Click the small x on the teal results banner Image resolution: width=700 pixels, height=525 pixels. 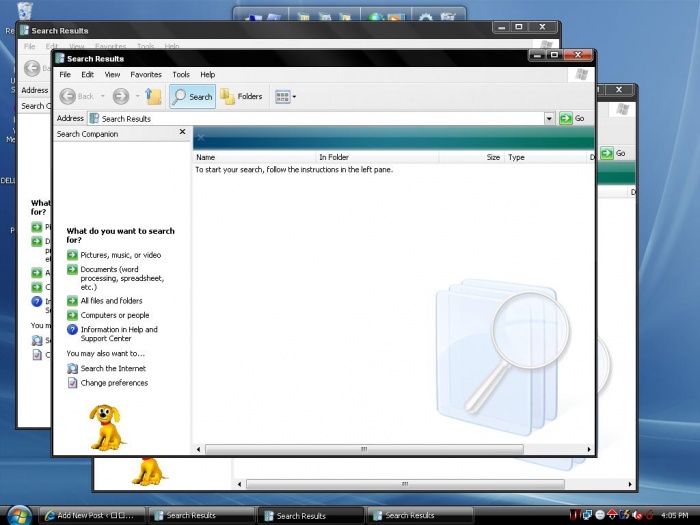coord(201,138)
